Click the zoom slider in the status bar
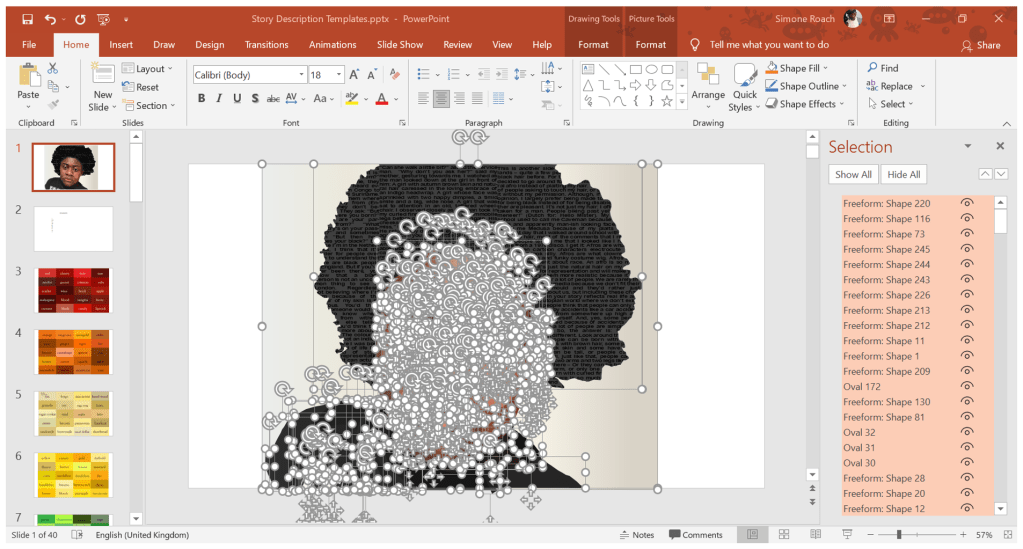This screenshot has width=1023, height=549. point(898,535)
